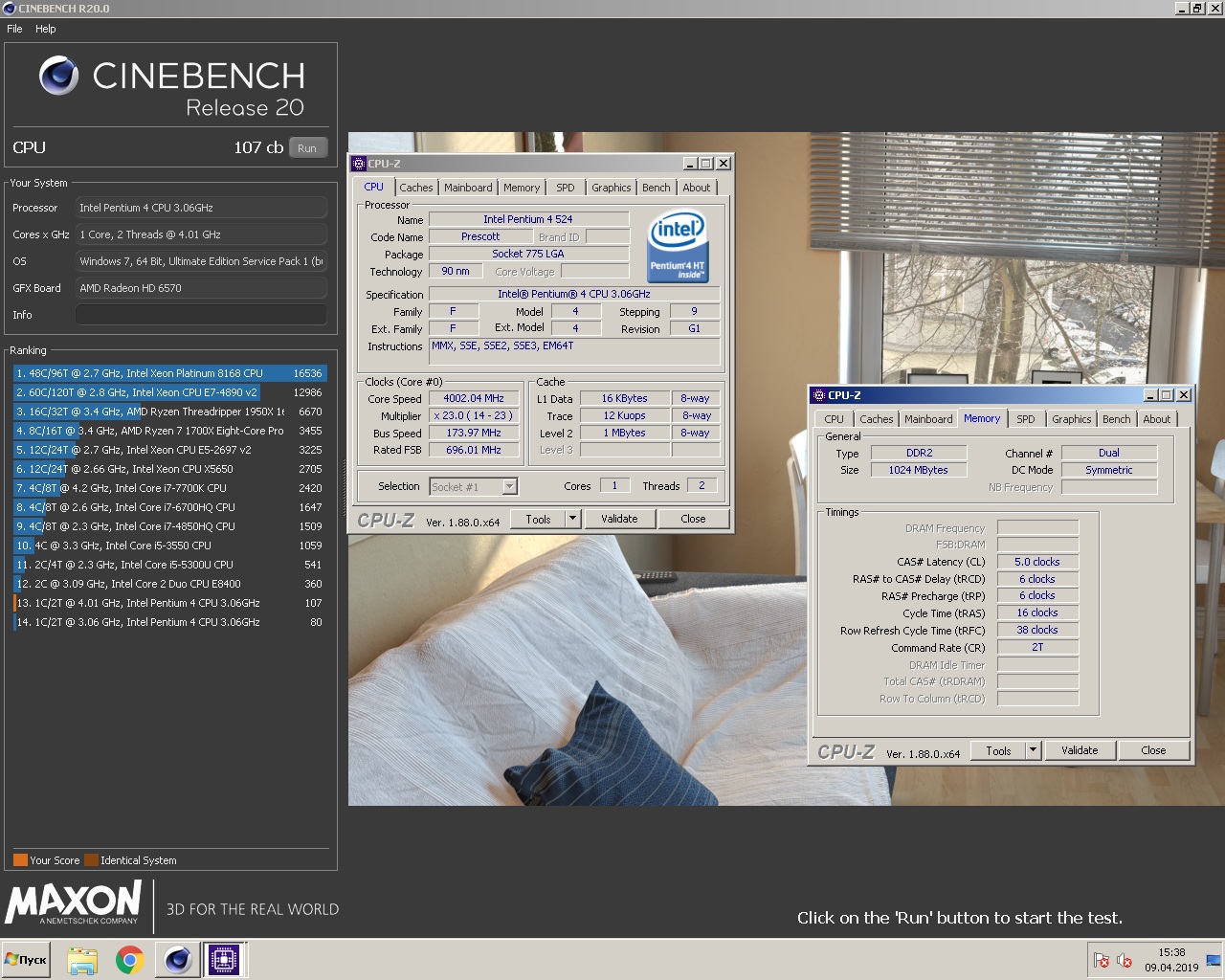
Task: Open Bench tab in first CPU-Z window
Action: pos(657,188)
